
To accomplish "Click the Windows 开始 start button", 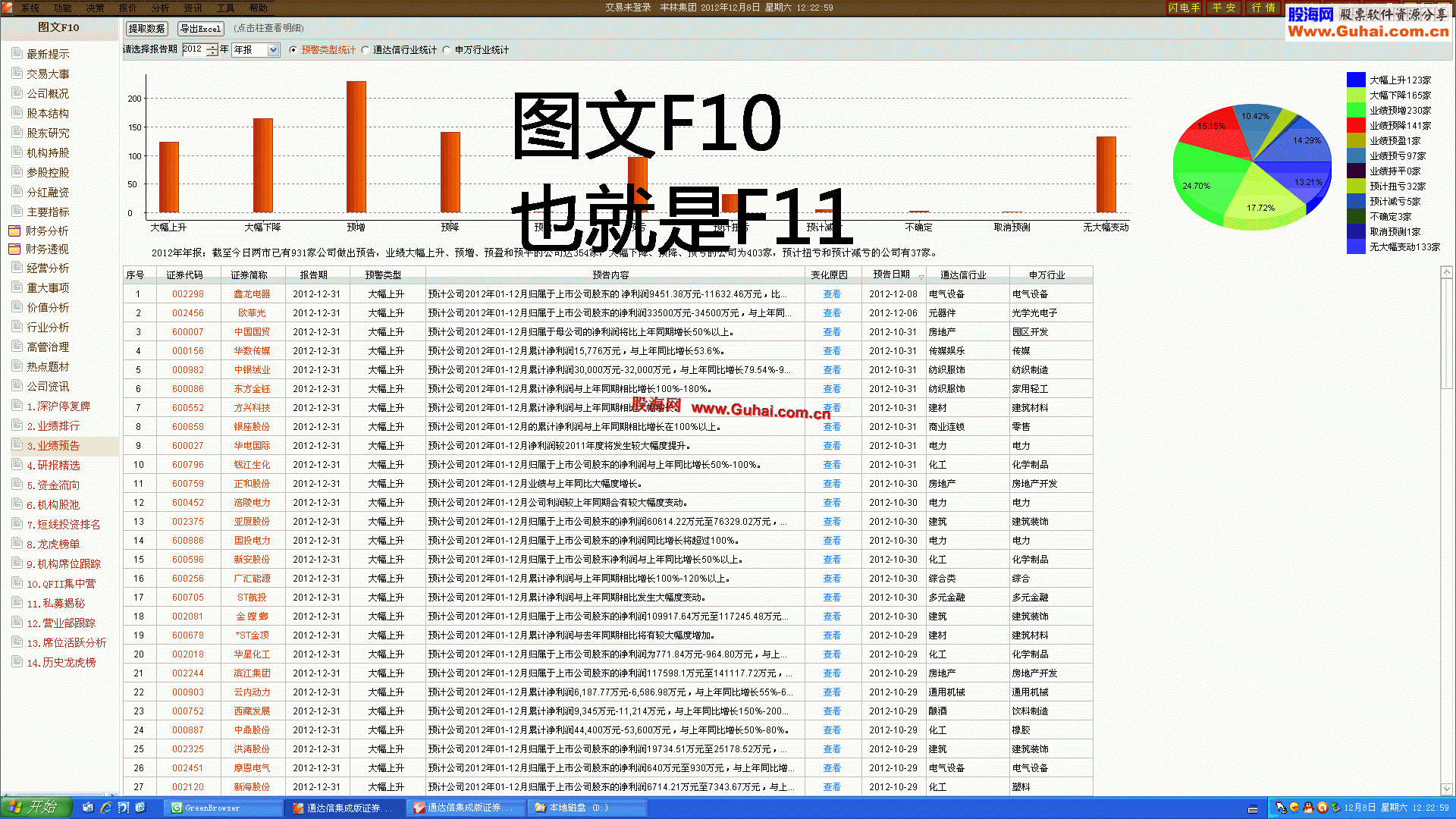I will click(x=36, y=808).
